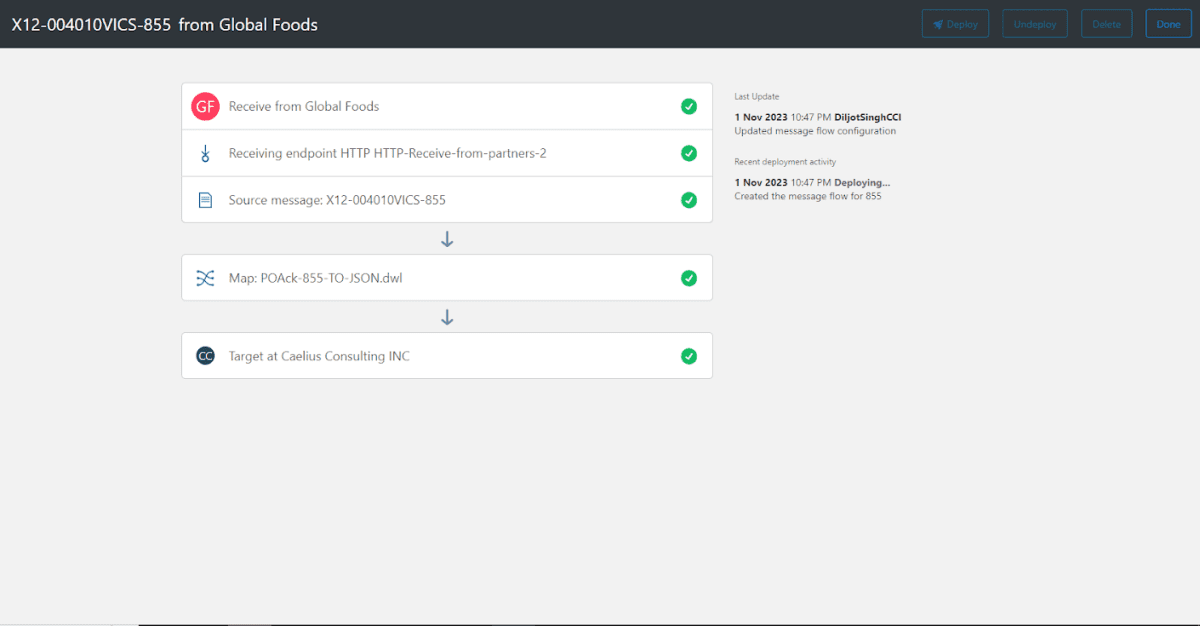This screenshot has height=626, width=1200.
Task: Click the page title X12-004010VICS-855 from Global Foods
Action: point(165,24)
